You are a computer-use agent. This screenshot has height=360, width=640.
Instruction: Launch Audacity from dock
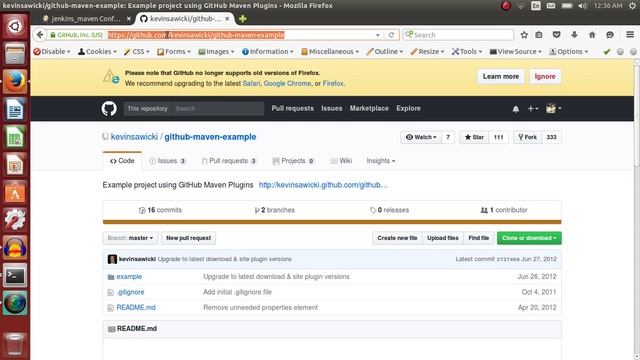(x=15, y=247)
